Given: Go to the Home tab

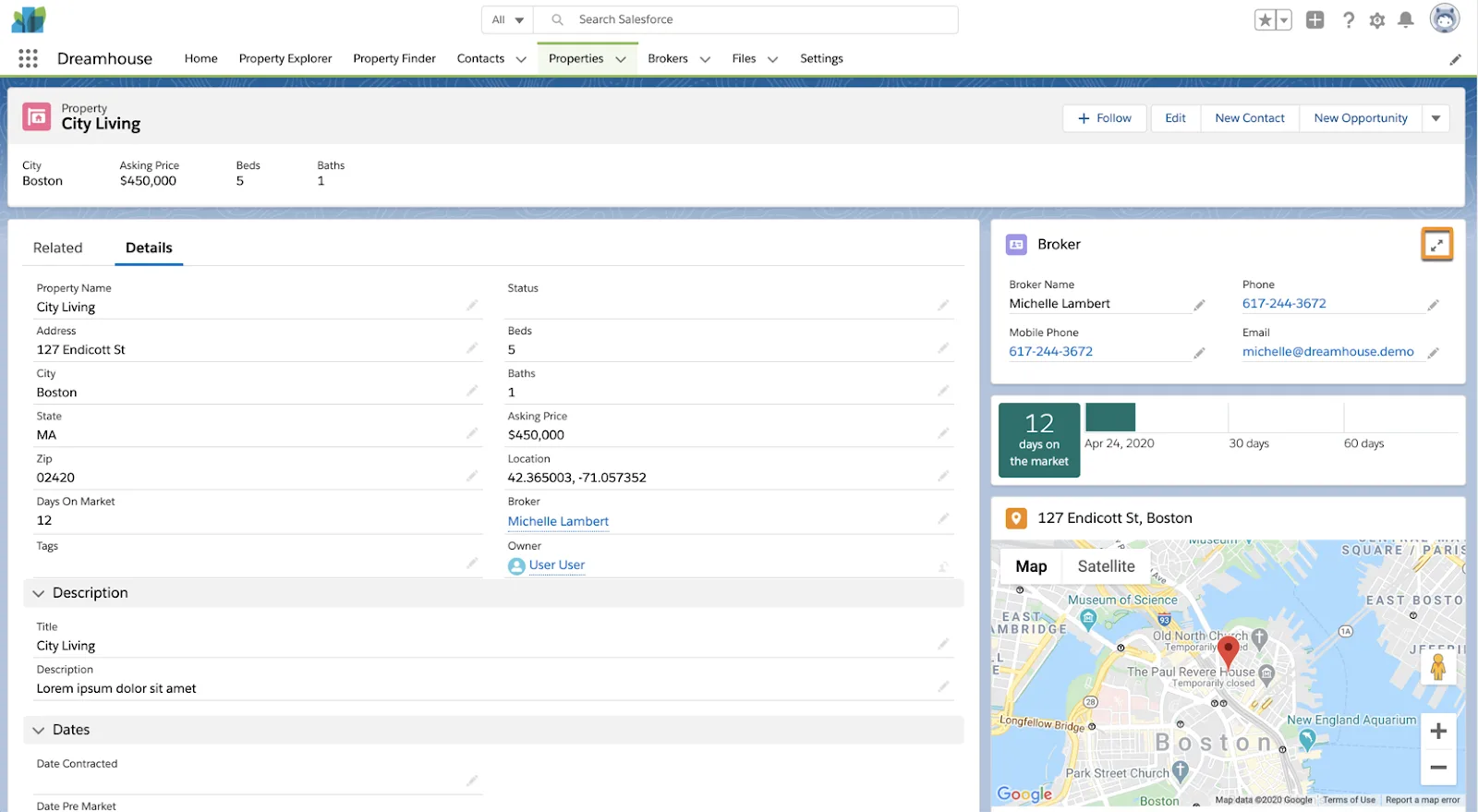Looking at the screenshot, I should tap(200, 58).
